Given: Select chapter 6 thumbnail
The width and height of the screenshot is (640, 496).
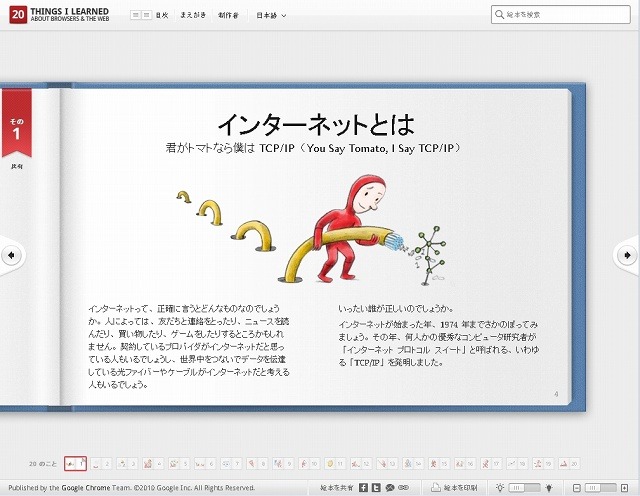Looking at the screenshot, I should click(x=204, y=464).
